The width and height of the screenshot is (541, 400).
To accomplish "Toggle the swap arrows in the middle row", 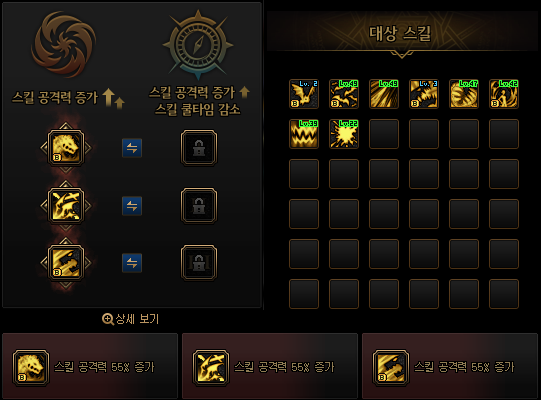I will pos(132,206).
